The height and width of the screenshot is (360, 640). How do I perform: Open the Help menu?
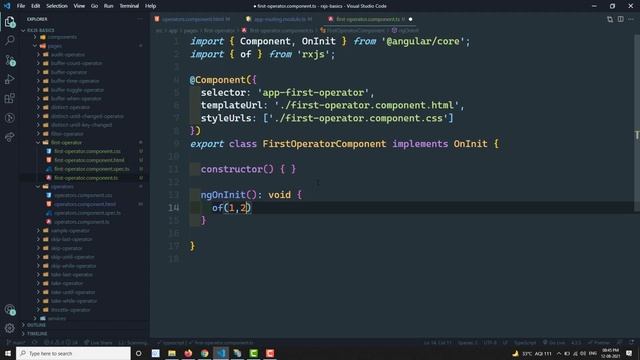pyautogui.click(x=151, y=6)
